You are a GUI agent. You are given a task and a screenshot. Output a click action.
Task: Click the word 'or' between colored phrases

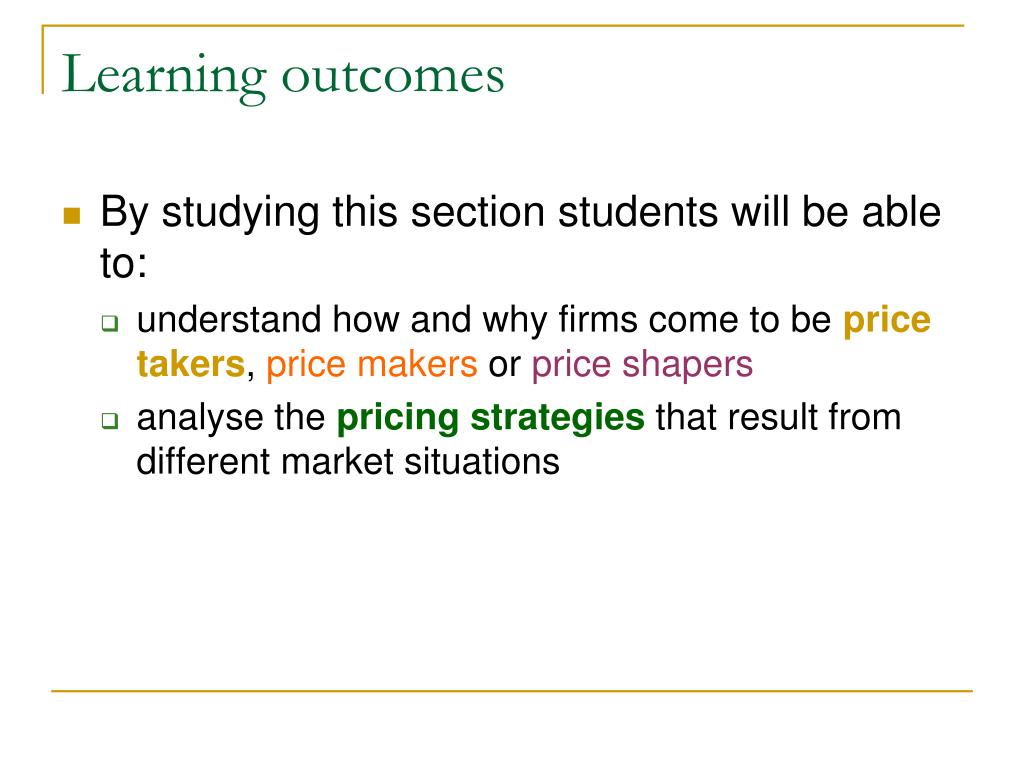504,365
